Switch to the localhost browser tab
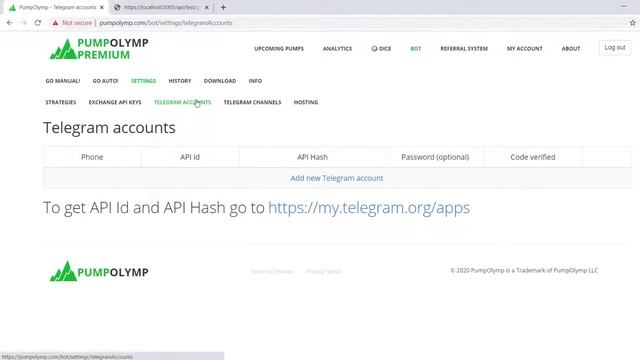Image resolution: width=640 pixels, height=360 pixels. click(161, 7)
